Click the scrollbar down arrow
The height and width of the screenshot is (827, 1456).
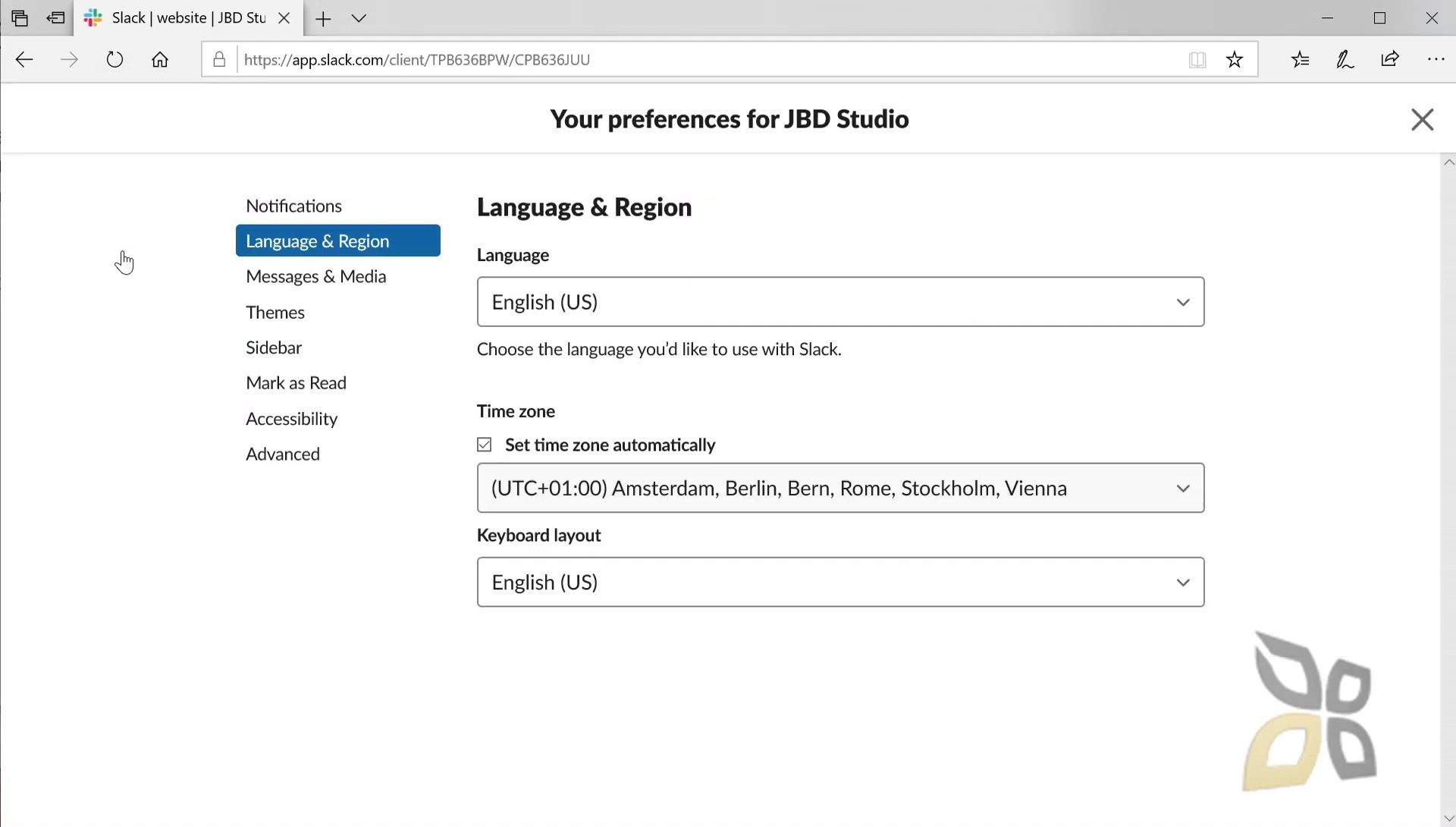(1448, 819)
